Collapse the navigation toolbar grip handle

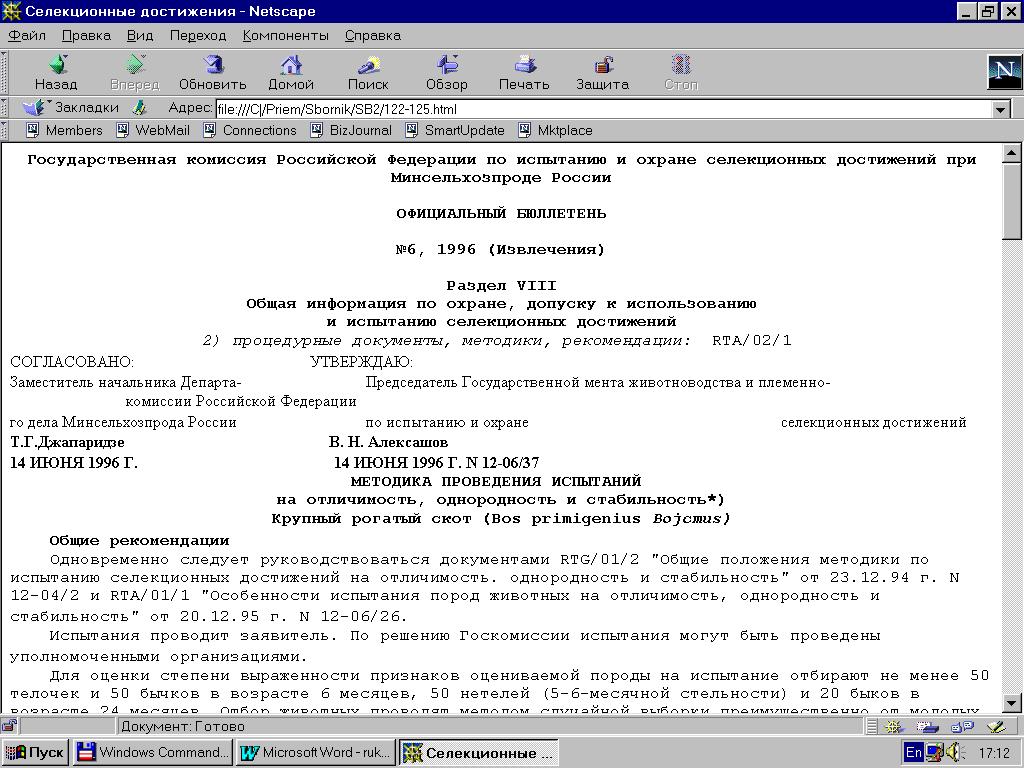[x=4, y=72]
